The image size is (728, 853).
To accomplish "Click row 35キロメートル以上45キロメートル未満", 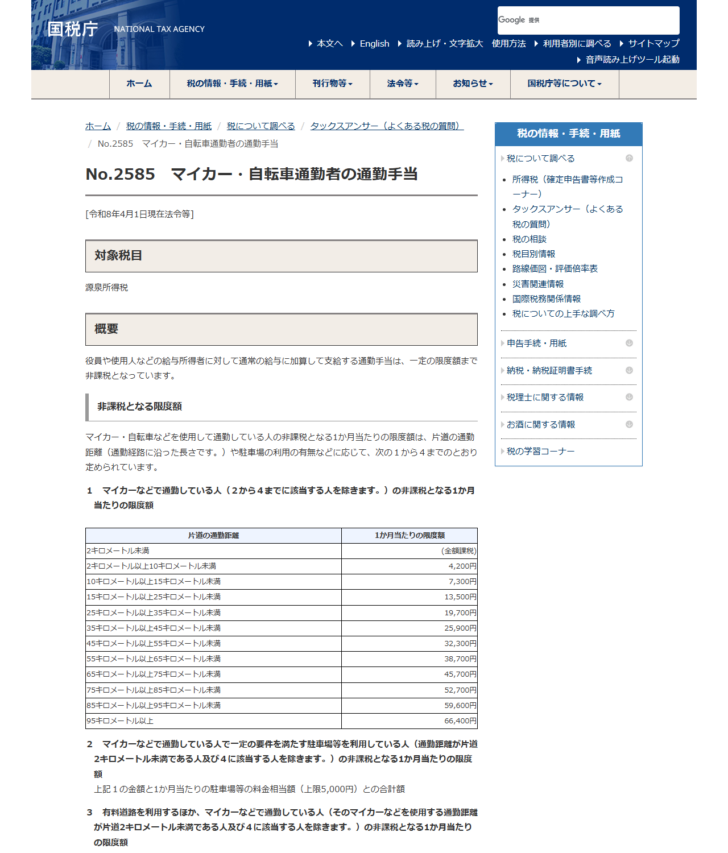I will click(x=281, y=628).
